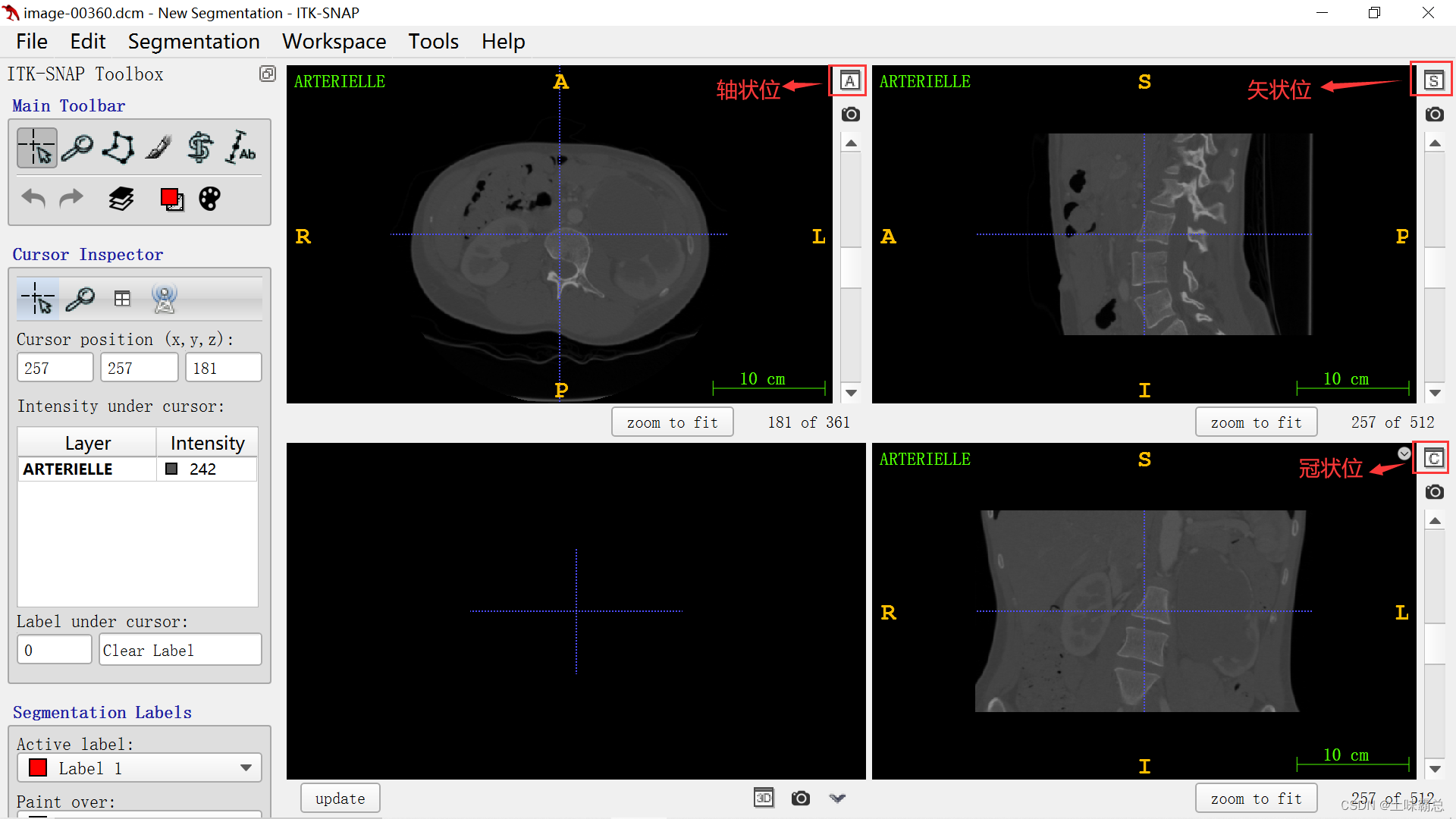Expand 3D view options chevron
Screen dimensions: 1456x819
837,798
